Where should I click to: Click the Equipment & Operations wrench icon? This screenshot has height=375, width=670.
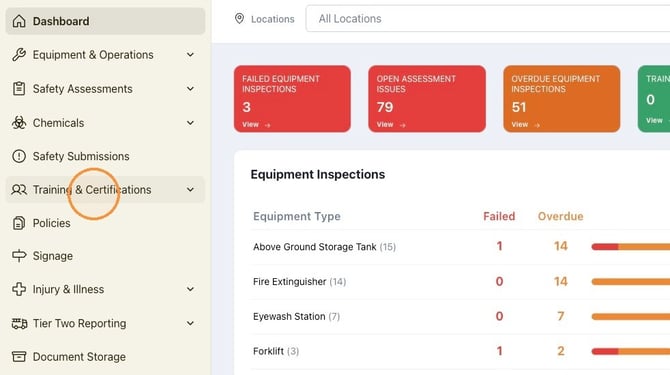tap(19, 55)
